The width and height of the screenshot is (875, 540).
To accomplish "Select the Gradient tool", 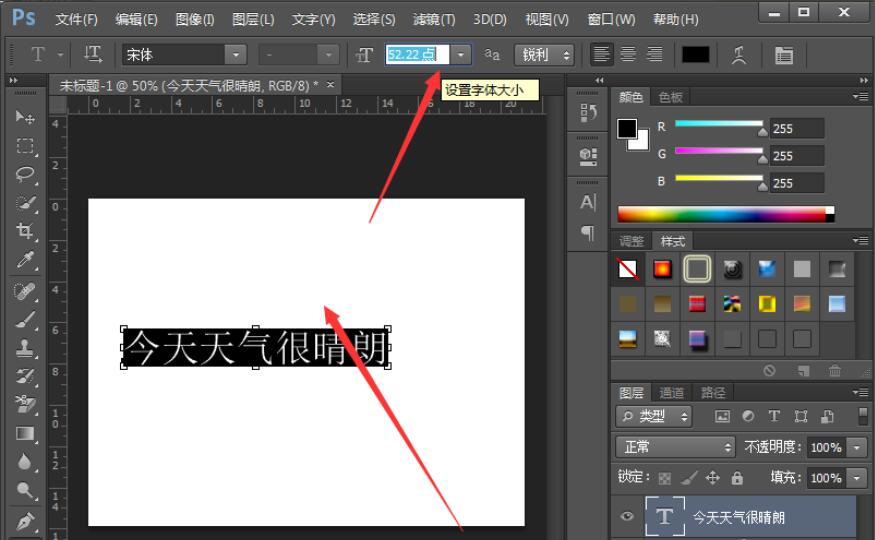I will point(25,433).
